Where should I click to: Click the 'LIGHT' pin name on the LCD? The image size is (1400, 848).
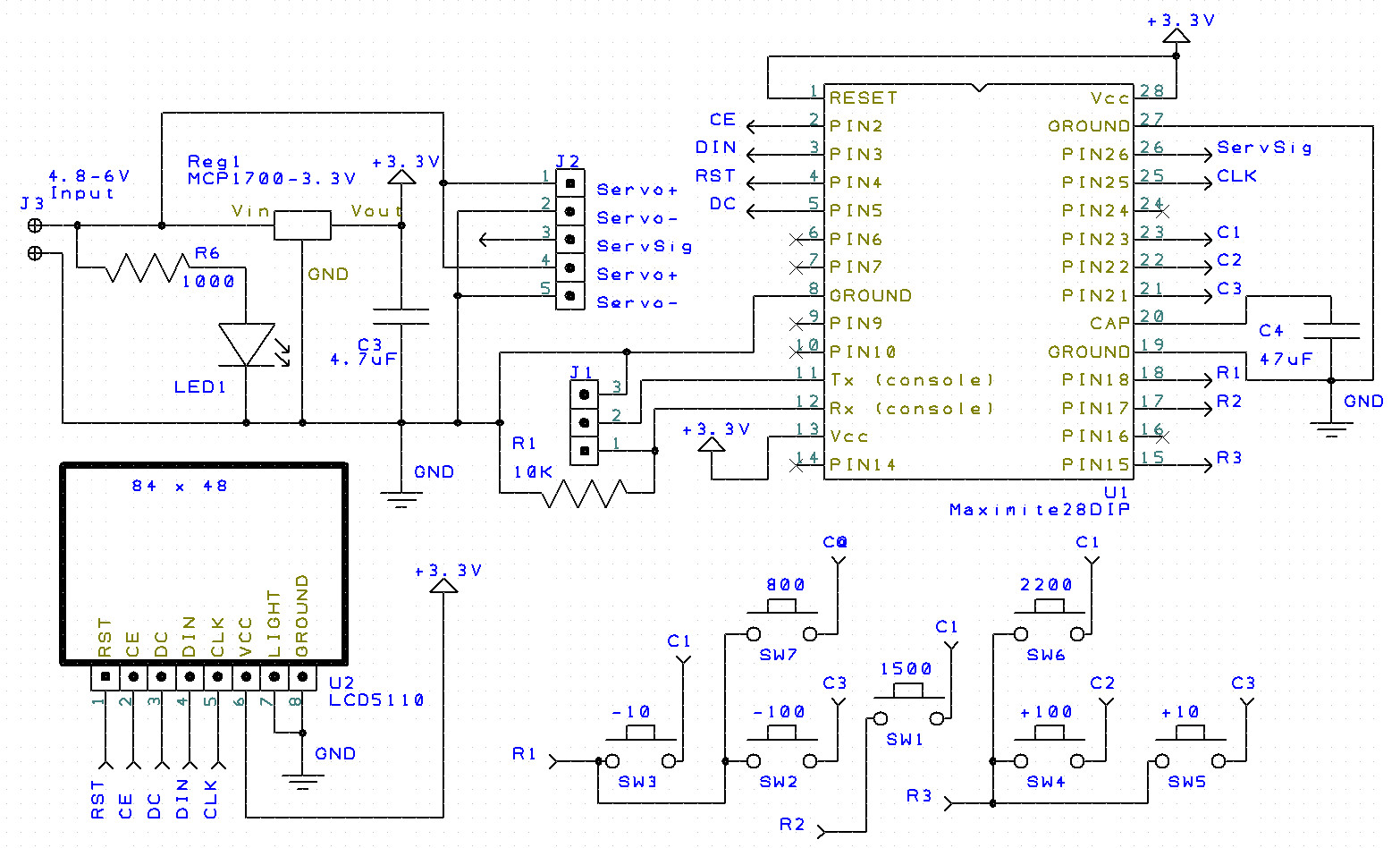(x=274, y=623)
